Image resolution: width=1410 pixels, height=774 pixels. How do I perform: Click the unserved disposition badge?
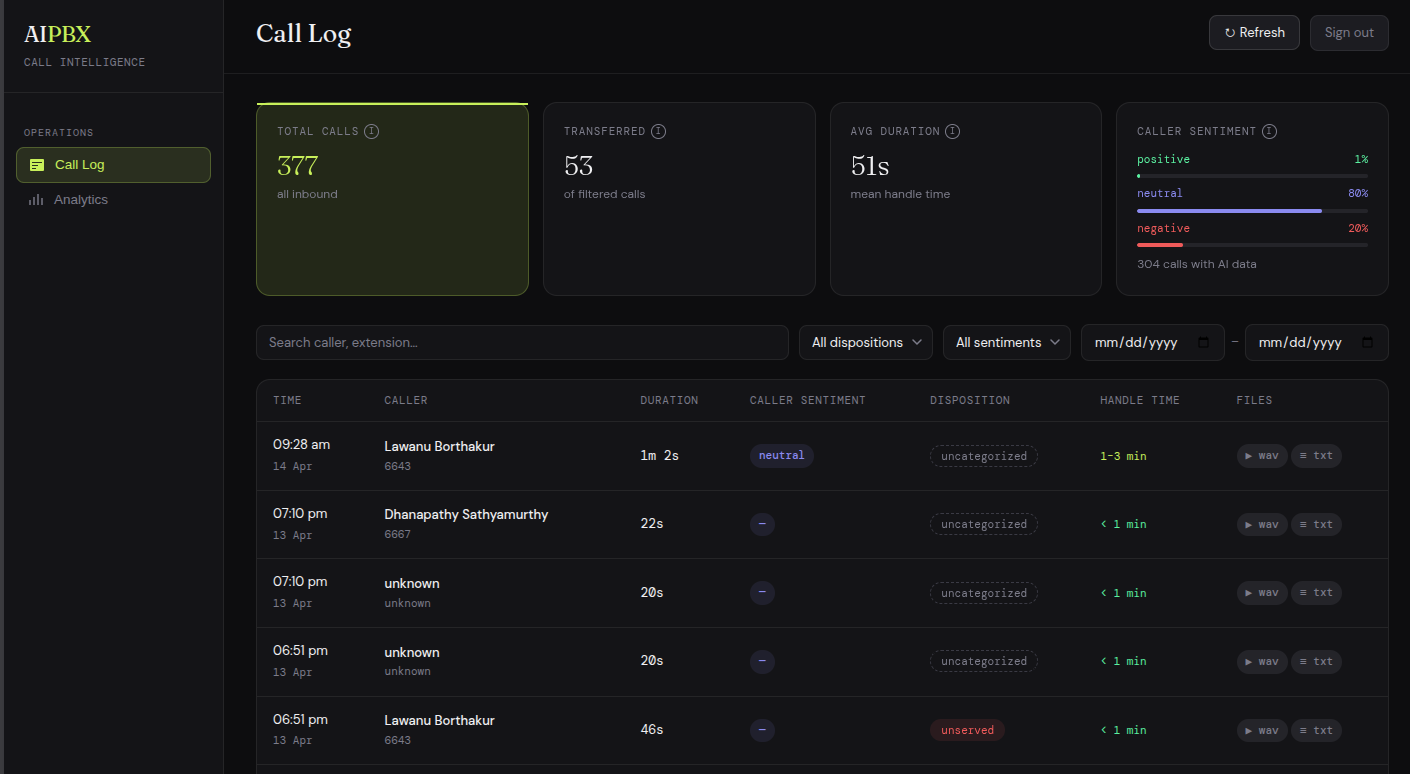pyautogui.click(x=967, y=730)
